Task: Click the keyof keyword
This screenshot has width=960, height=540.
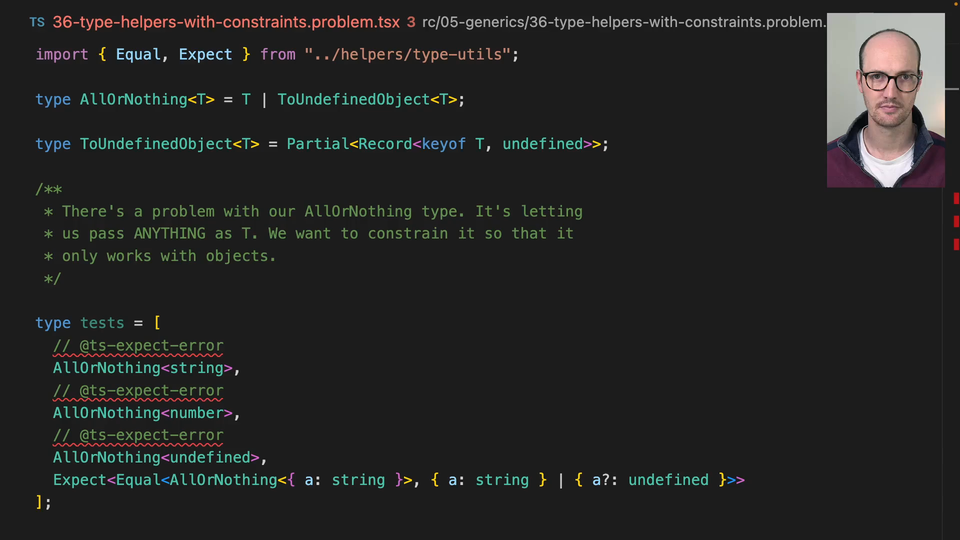Action: [444, 144]
